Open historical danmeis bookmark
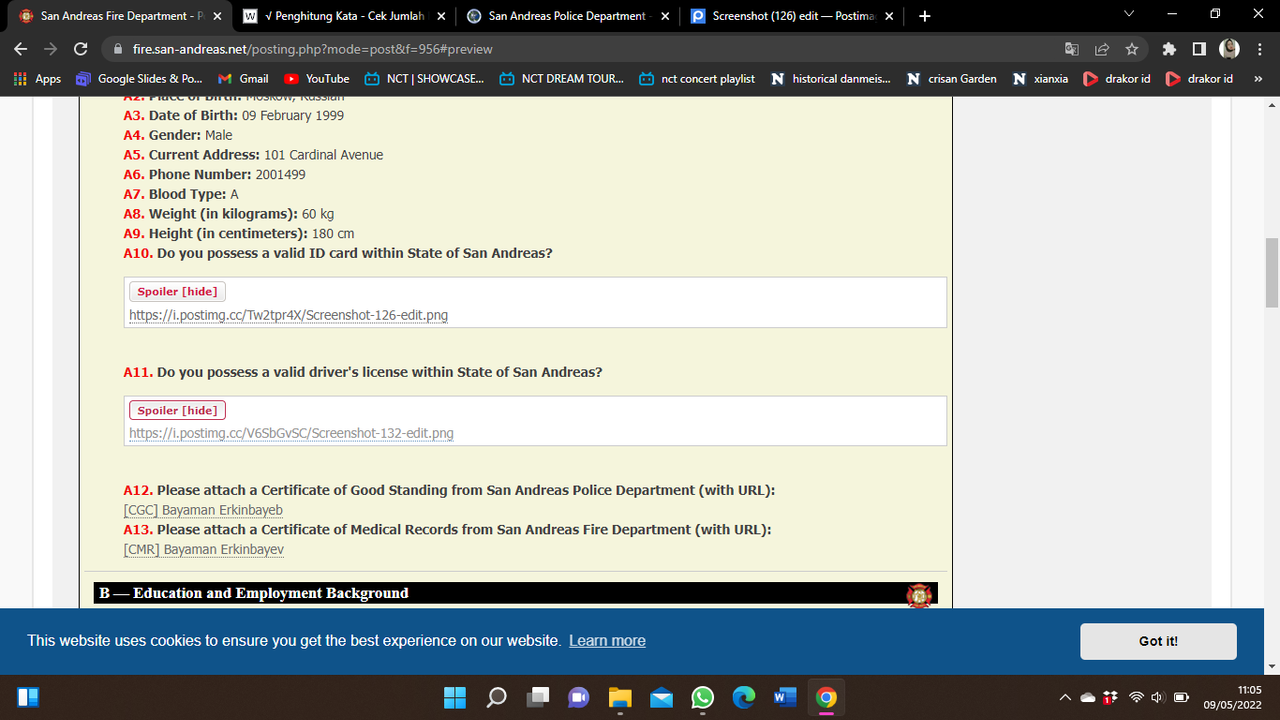This screenshot has height=720, width=1280. coord(831,78)
